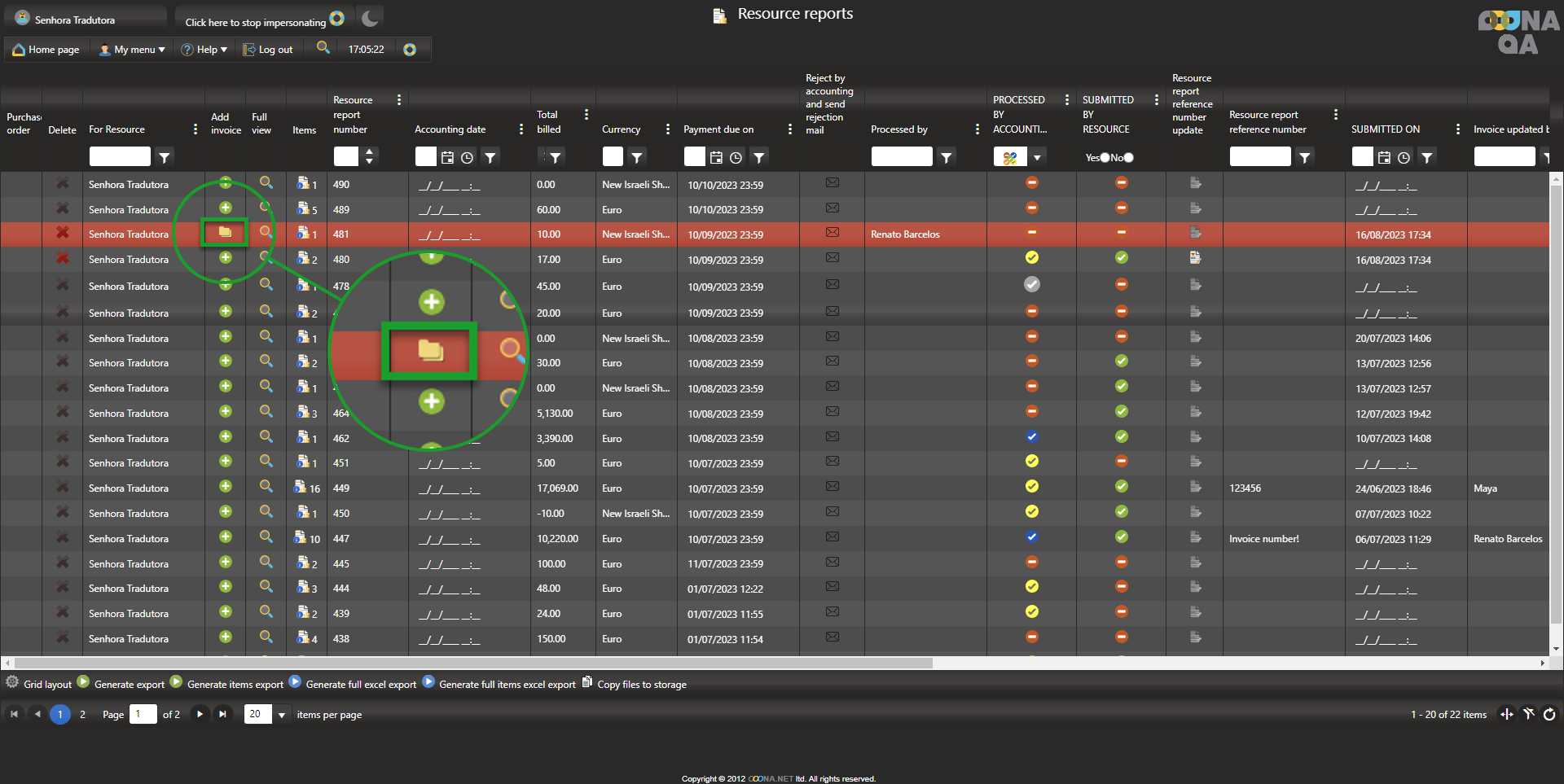1564x784 pixels.
Task: Open the items per page dropdown
Action: pyautogui.click(x=282, y=715)
